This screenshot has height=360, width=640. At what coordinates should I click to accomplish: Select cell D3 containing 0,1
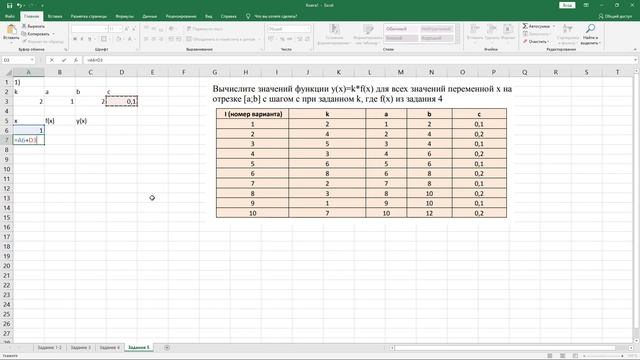(x=122, y=101)
